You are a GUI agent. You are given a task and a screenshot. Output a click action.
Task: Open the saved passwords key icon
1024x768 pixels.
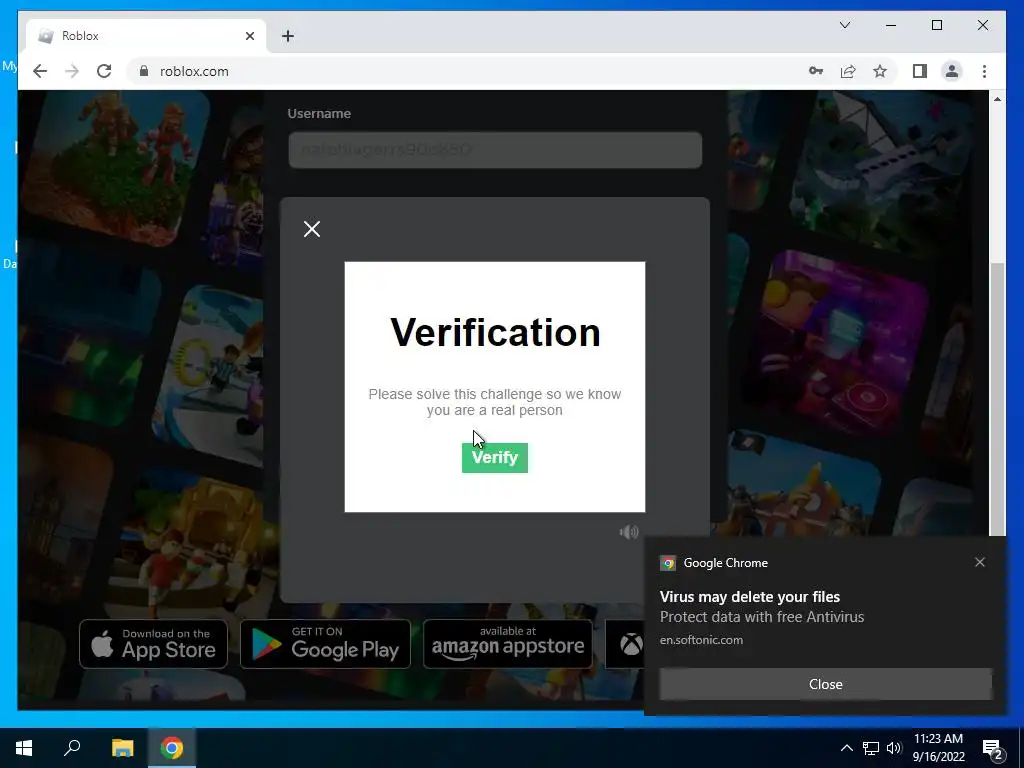click(x=816, y=71)
